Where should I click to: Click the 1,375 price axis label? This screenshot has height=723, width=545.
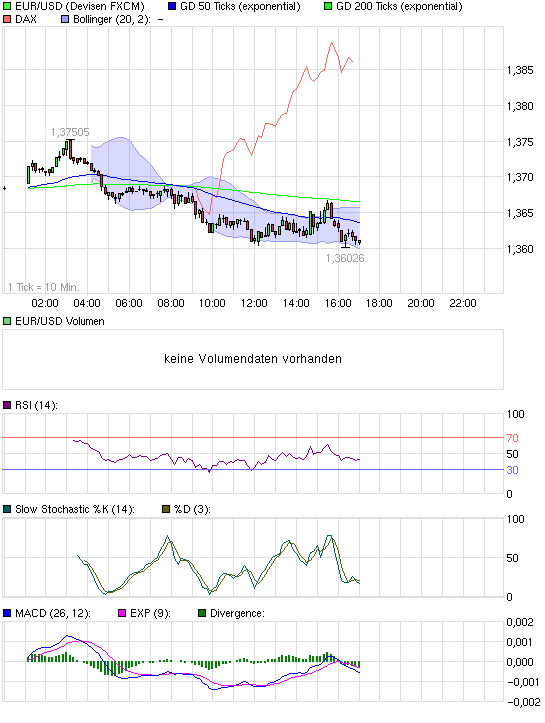(x=520, y=142)
